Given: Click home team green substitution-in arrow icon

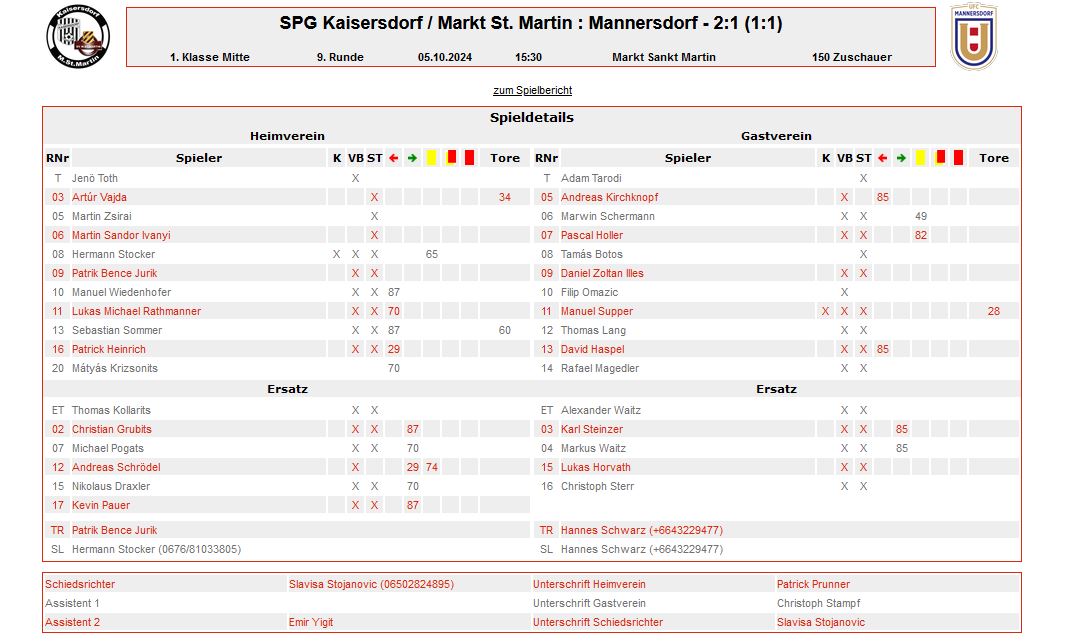Looking at the screenshot, I should tap(412, 158).
